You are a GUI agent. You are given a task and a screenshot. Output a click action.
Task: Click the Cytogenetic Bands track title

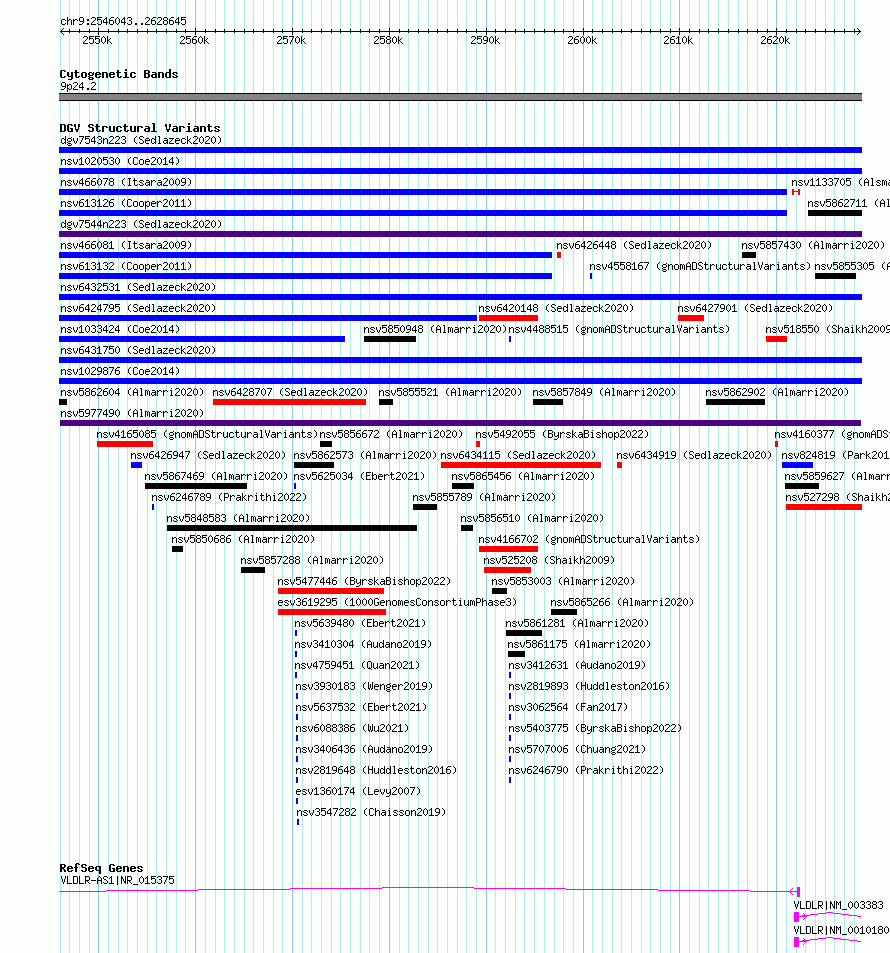click(119, 74)
